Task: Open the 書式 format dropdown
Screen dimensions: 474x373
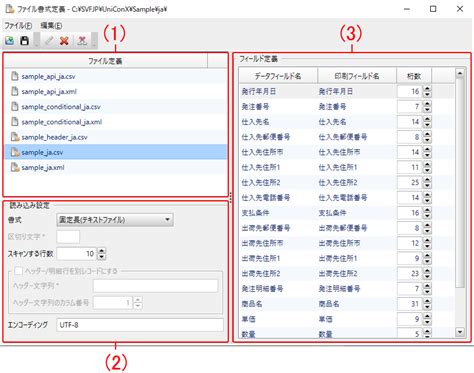Action: coord(115,220)
